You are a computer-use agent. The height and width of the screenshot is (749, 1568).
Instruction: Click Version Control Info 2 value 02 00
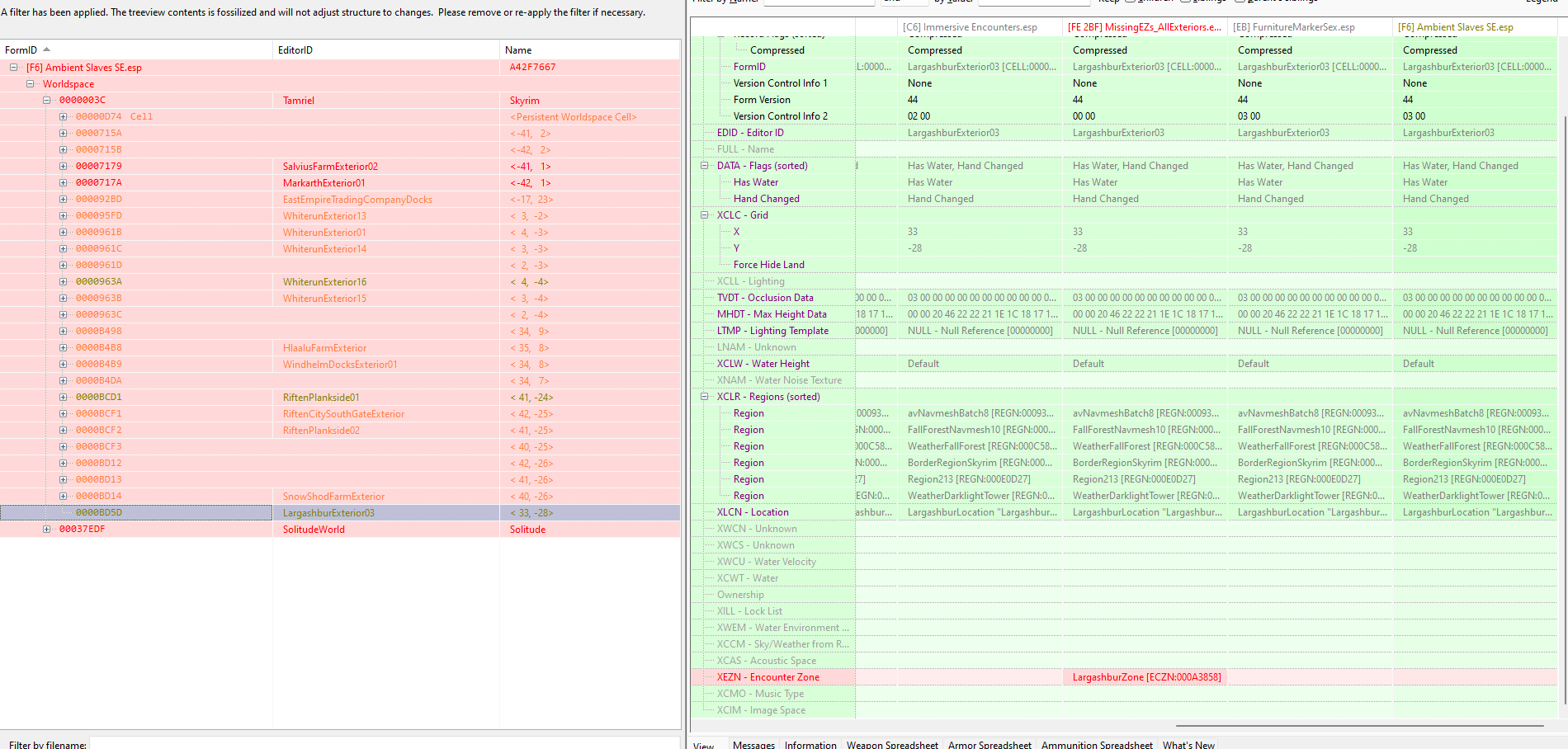click(919, 116)
